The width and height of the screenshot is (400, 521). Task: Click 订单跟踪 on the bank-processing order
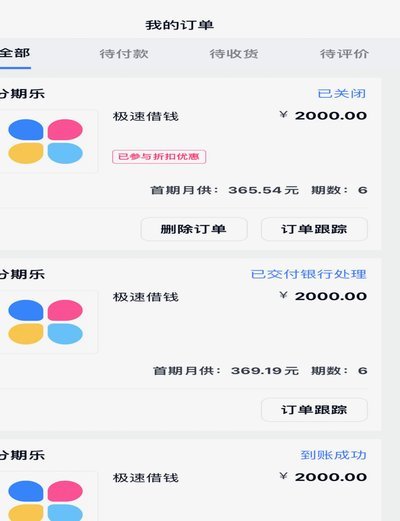click(x=314, y=410)
